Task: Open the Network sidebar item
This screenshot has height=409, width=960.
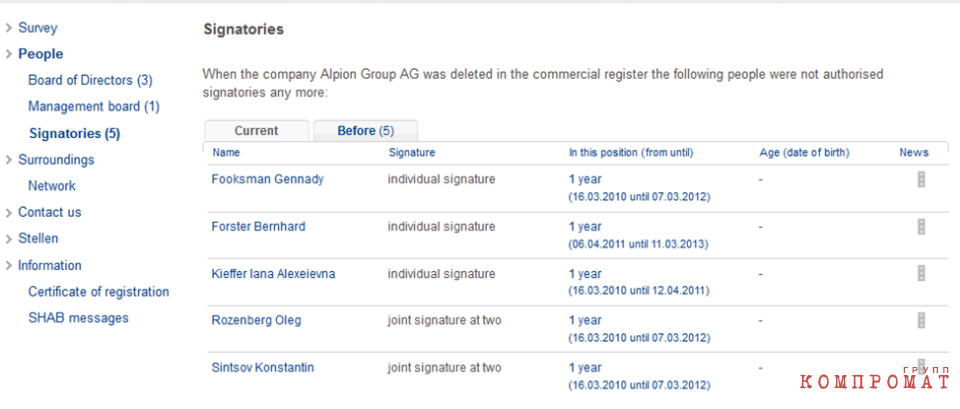Action: tap(52, 186)
